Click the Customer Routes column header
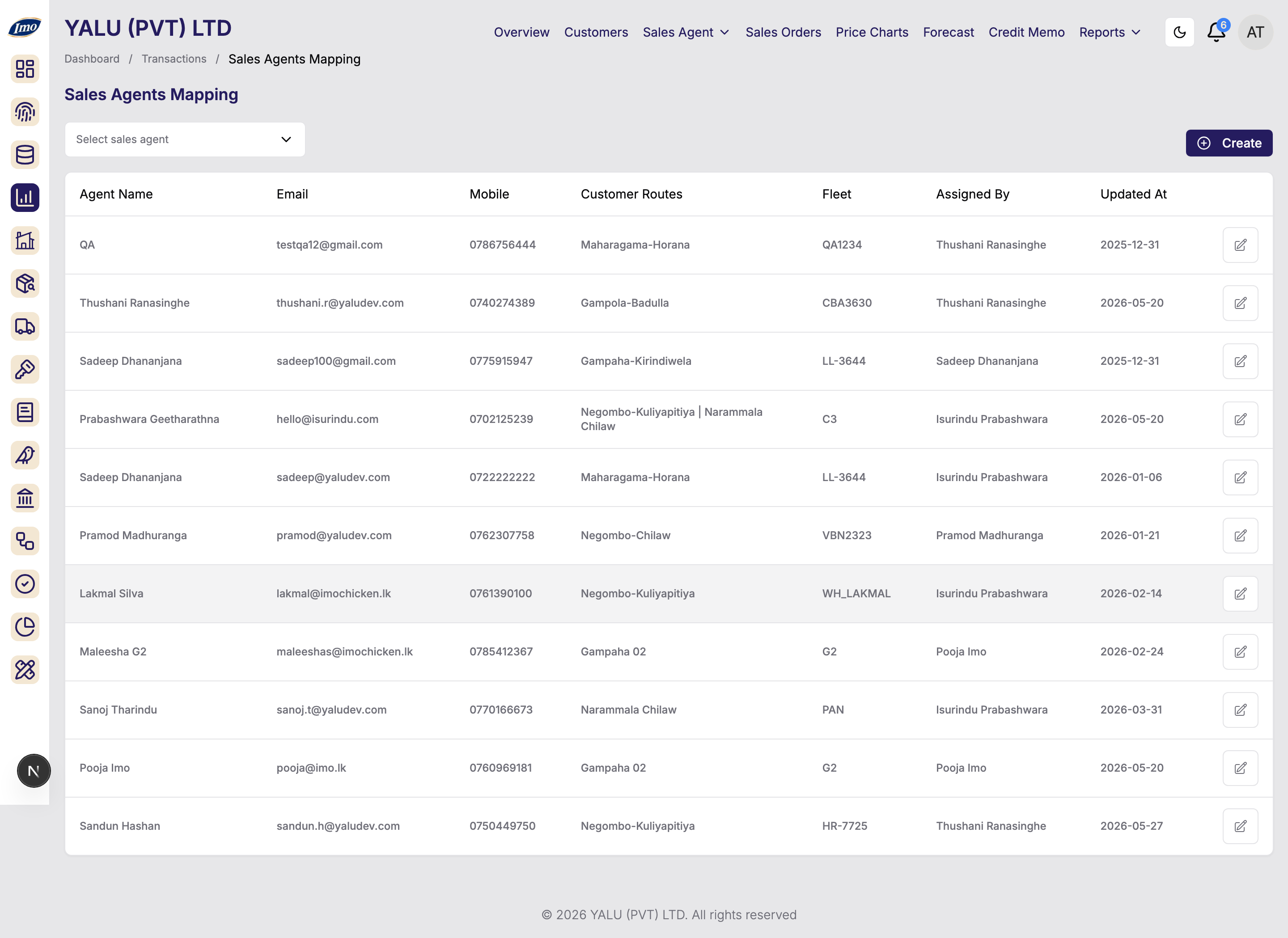 pos(631,194)
